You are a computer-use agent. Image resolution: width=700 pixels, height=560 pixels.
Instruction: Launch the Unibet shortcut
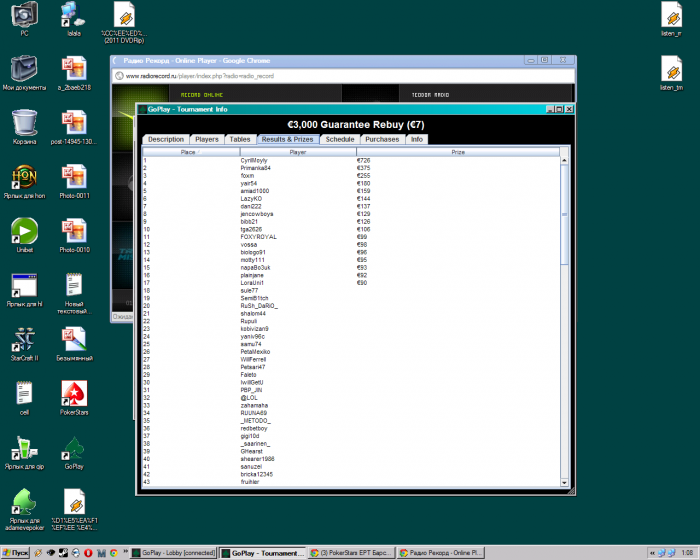24,235
